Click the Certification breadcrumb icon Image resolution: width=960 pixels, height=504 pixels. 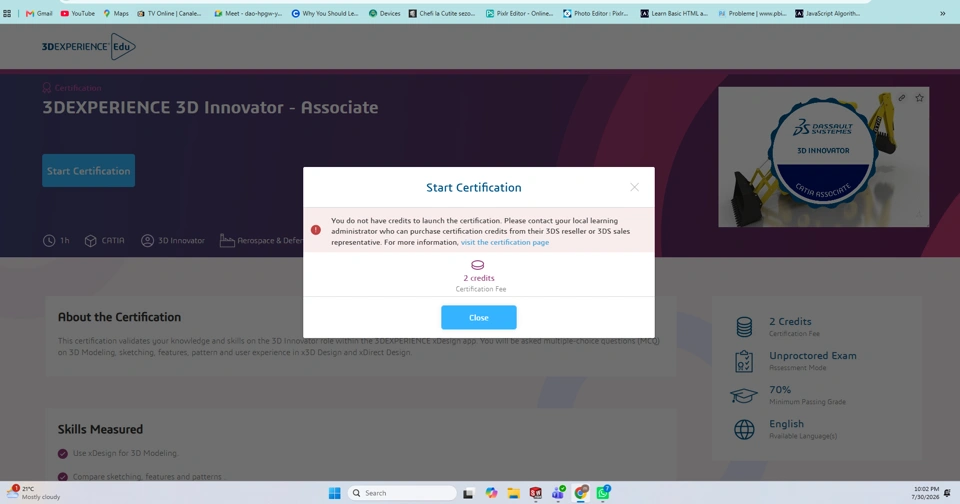[x=47, y=88]
